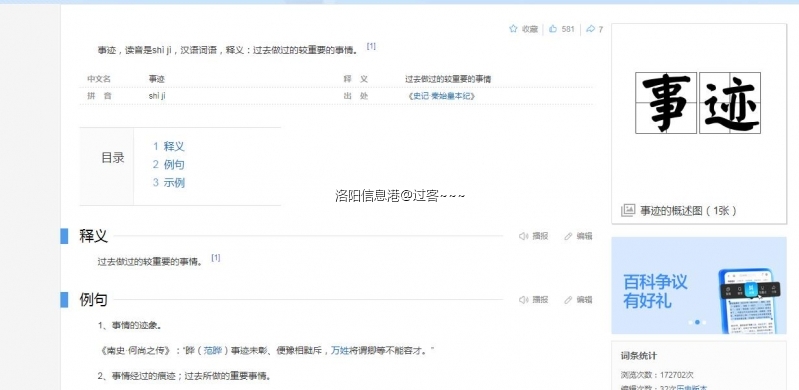Click the 目录 contents label

click(113, 158)
